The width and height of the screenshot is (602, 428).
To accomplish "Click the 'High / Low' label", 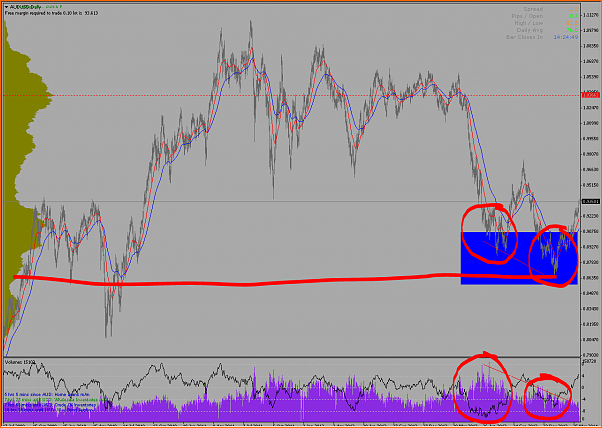I will coord(529,23).
